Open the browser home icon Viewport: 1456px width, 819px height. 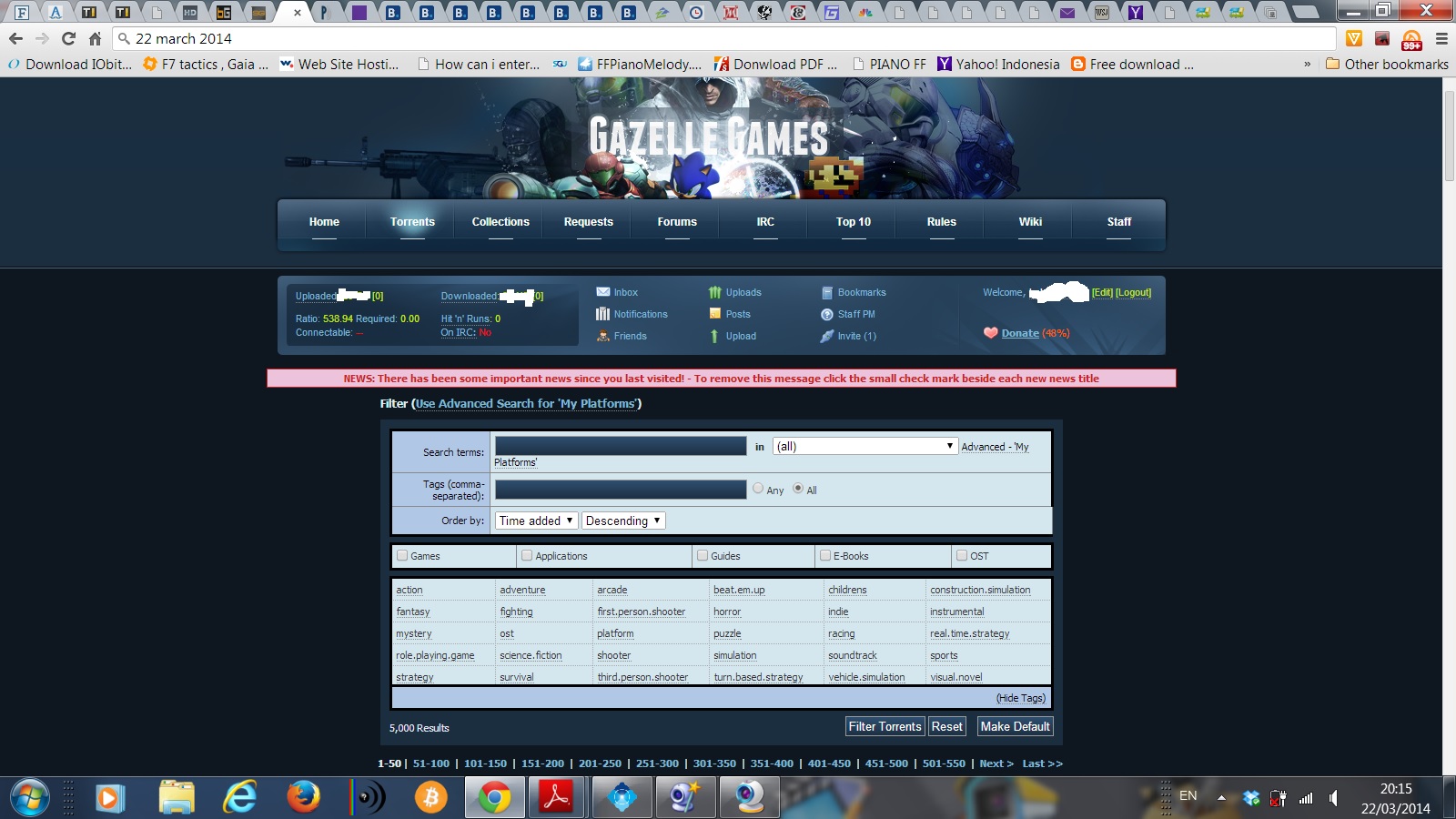point(95,38)
